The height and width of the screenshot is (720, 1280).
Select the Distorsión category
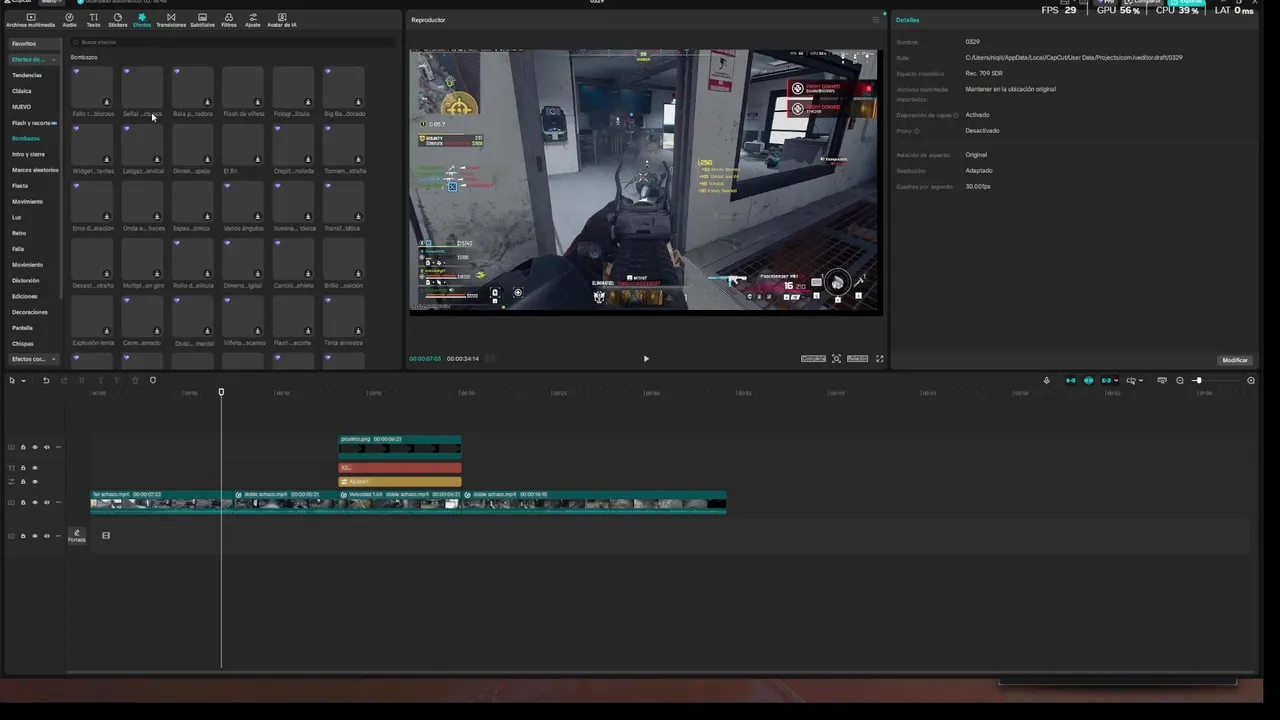click(26, 280)
